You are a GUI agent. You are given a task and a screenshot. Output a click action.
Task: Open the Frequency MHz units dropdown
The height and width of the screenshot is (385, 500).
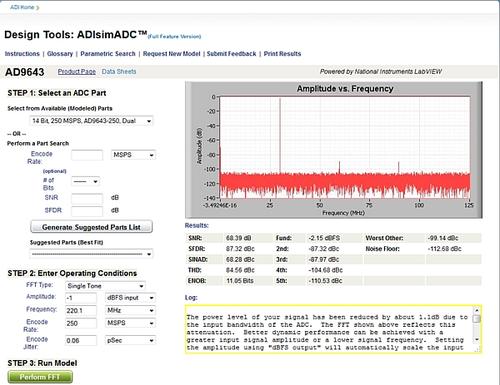130,311
